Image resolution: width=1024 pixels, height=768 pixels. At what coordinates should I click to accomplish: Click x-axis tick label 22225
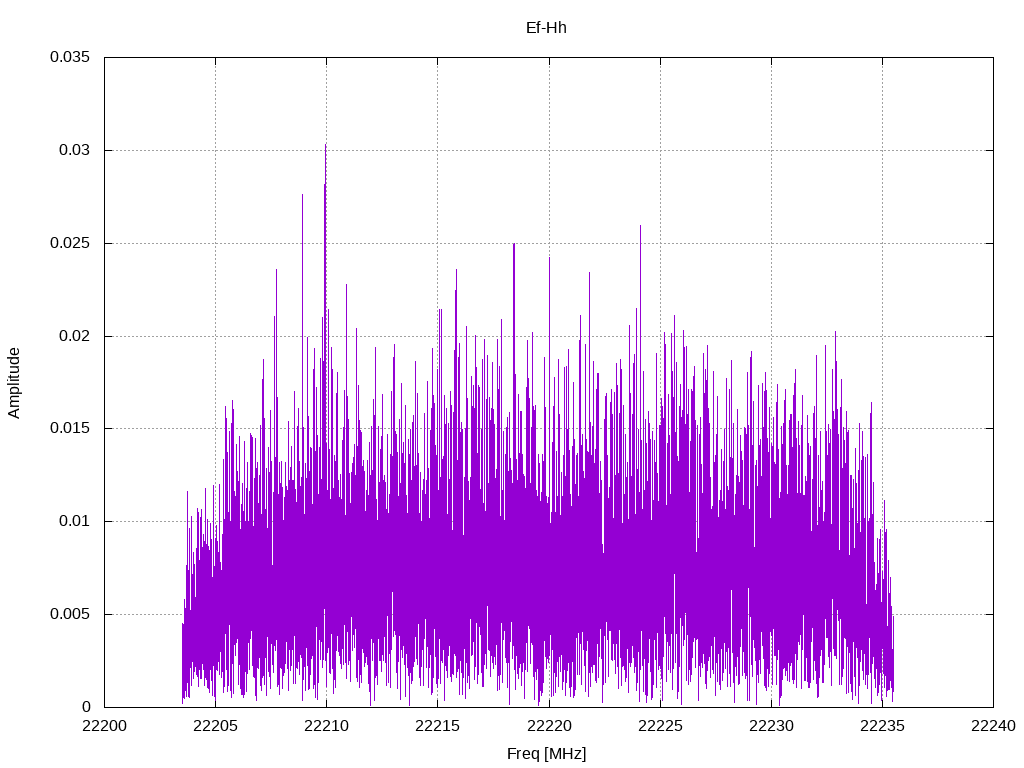(660, 726)
